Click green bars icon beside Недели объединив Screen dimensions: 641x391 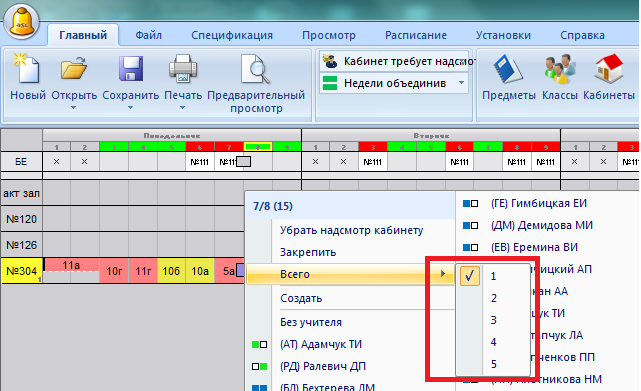(330, 83)
